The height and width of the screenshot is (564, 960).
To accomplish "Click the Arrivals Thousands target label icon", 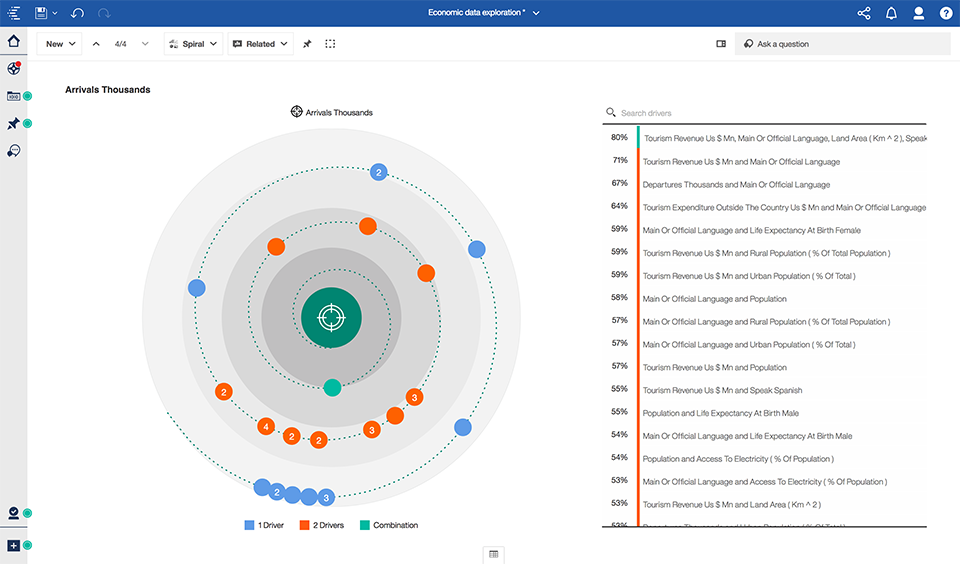I will (x=296, y=111).
